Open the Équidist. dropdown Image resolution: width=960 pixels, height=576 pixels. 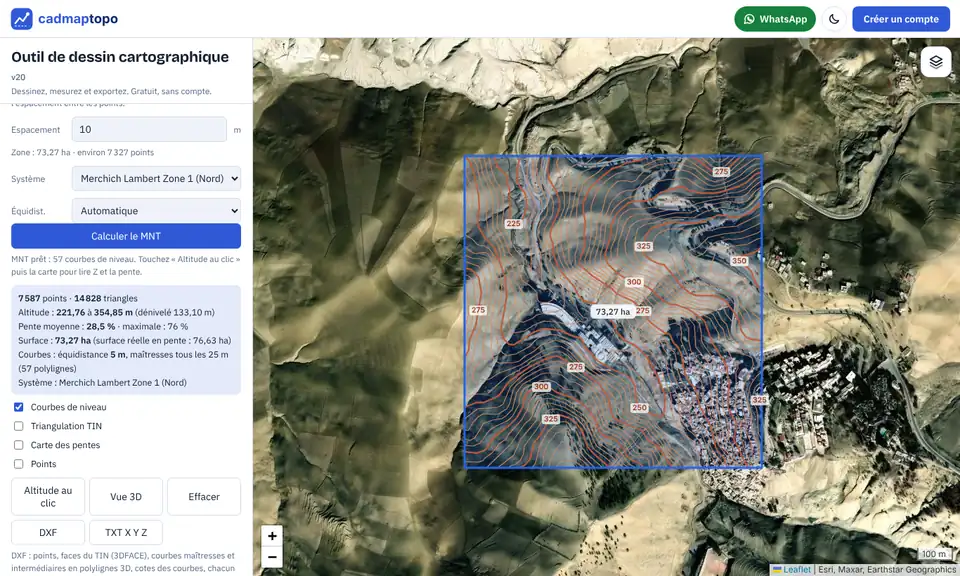(156, 211)
